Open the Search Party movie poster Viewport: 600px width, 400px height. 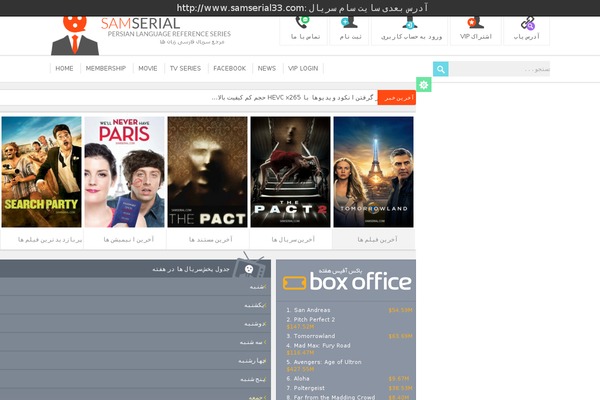41,172
